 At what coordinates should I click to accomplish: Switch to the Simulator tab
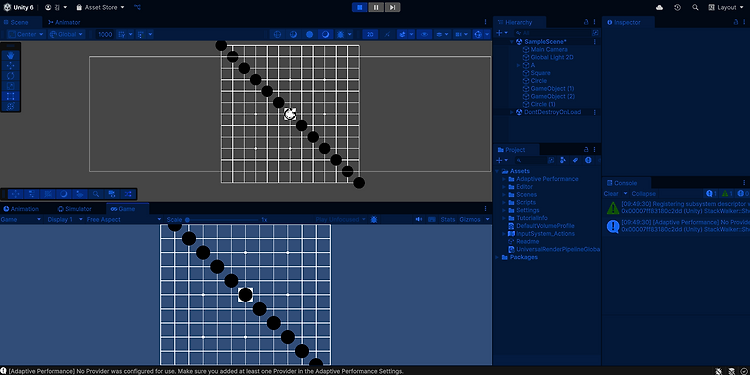click(x=74, y=209)
